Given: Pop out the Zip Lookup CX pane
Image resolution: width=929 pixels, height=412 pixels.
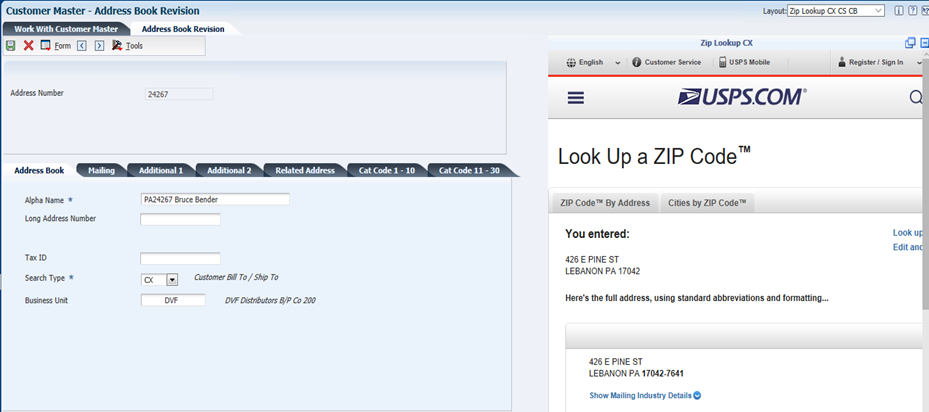Looking at the screenshot, I should (911, 43).
